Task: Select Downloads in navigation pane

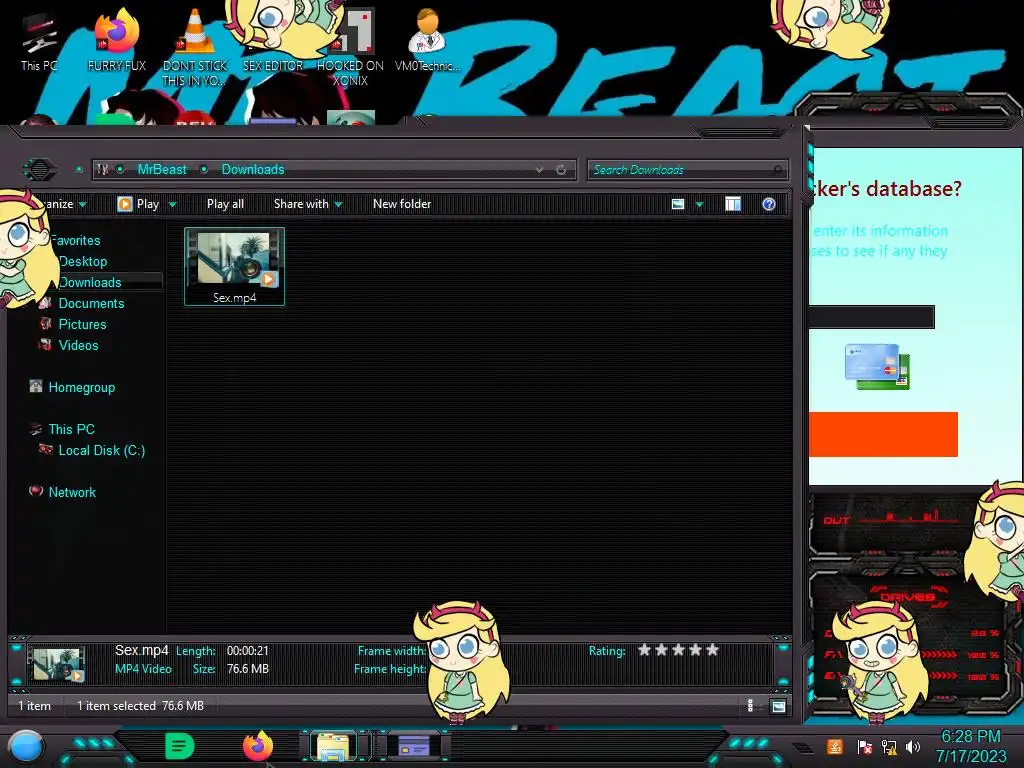Action: [90, 282]
